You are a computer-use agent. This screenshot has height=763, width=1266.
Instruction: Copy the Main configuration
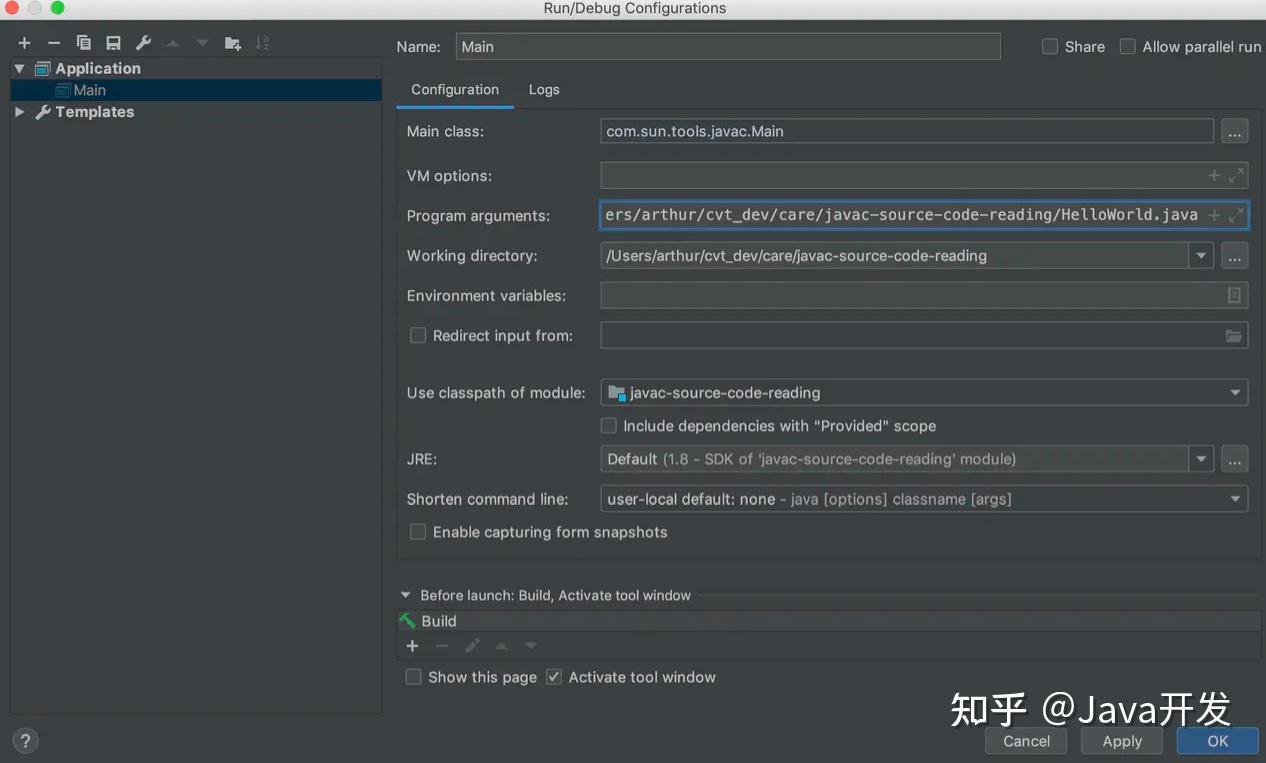[84, 42]
